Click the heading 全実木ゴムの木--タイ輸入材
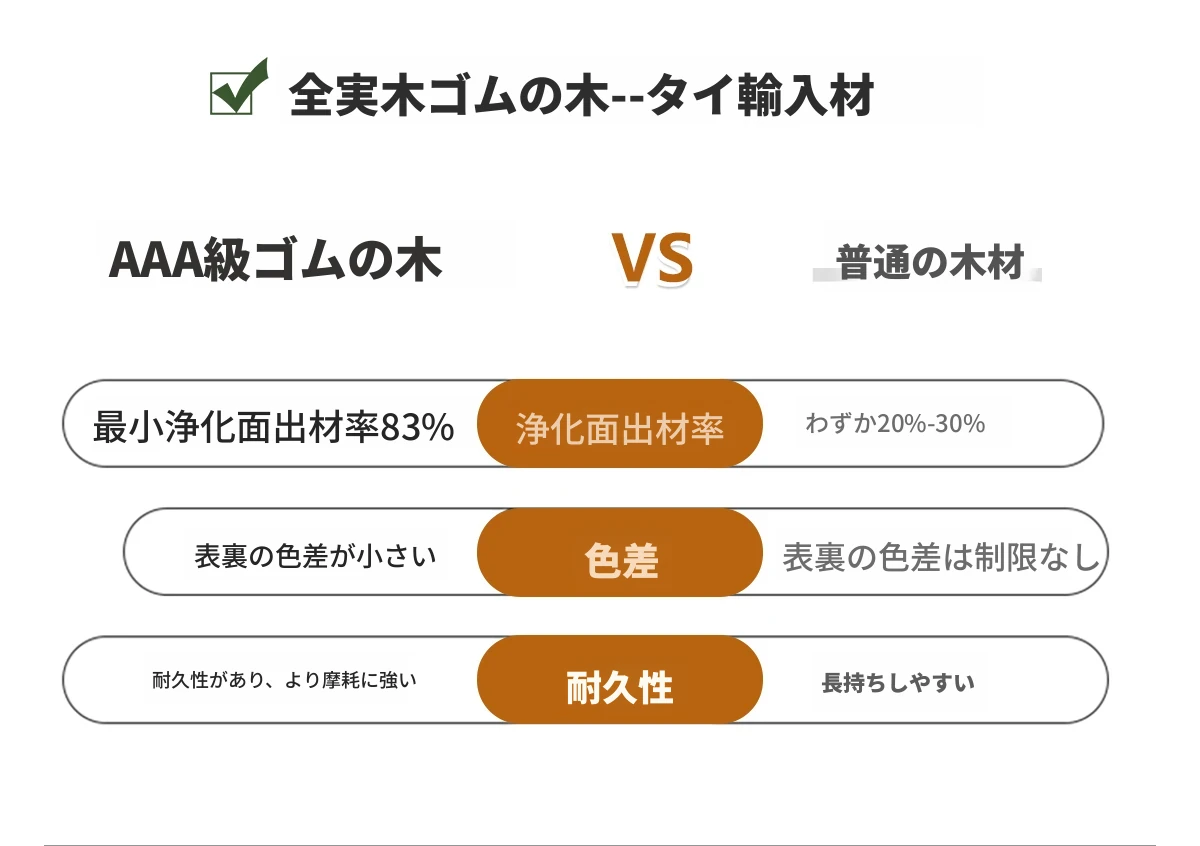The height and width of the screenshot is (846, 1200). (582, 97)
